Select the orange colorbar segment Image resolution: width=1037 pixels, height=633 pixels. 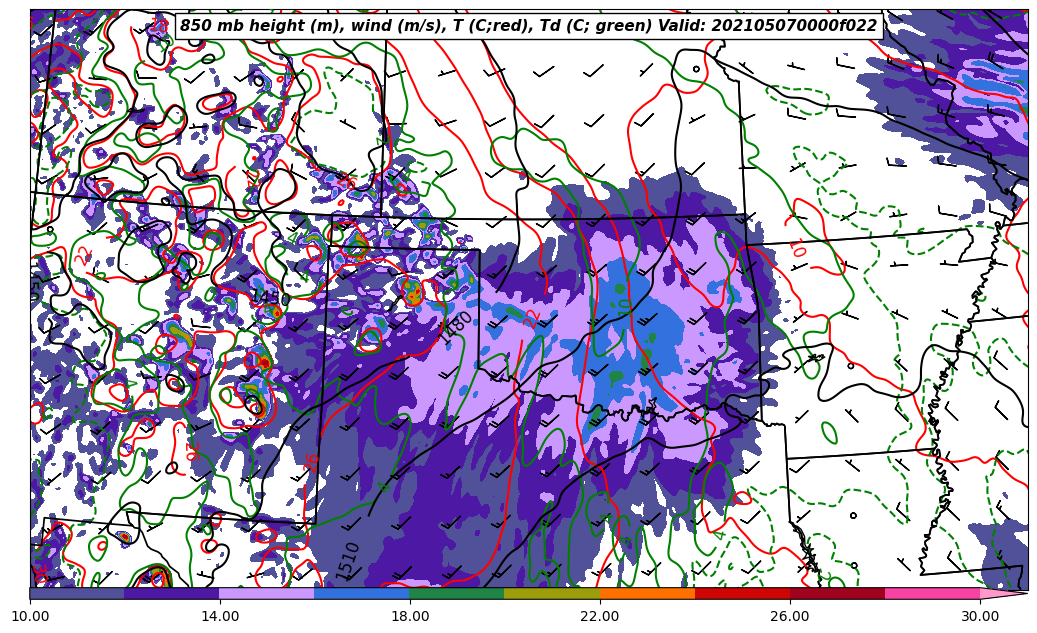(647, 593)
